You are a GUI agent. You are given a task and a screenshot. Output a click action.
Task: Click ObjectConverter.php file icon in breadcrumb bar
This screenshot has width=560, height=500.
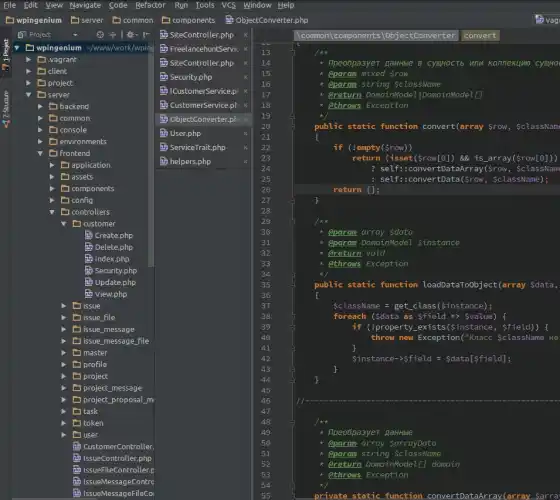point(229,20)
